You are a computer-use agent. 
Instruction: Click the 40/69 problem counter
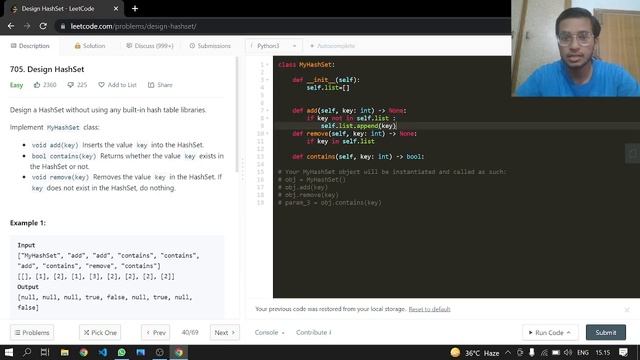[190, 333]
